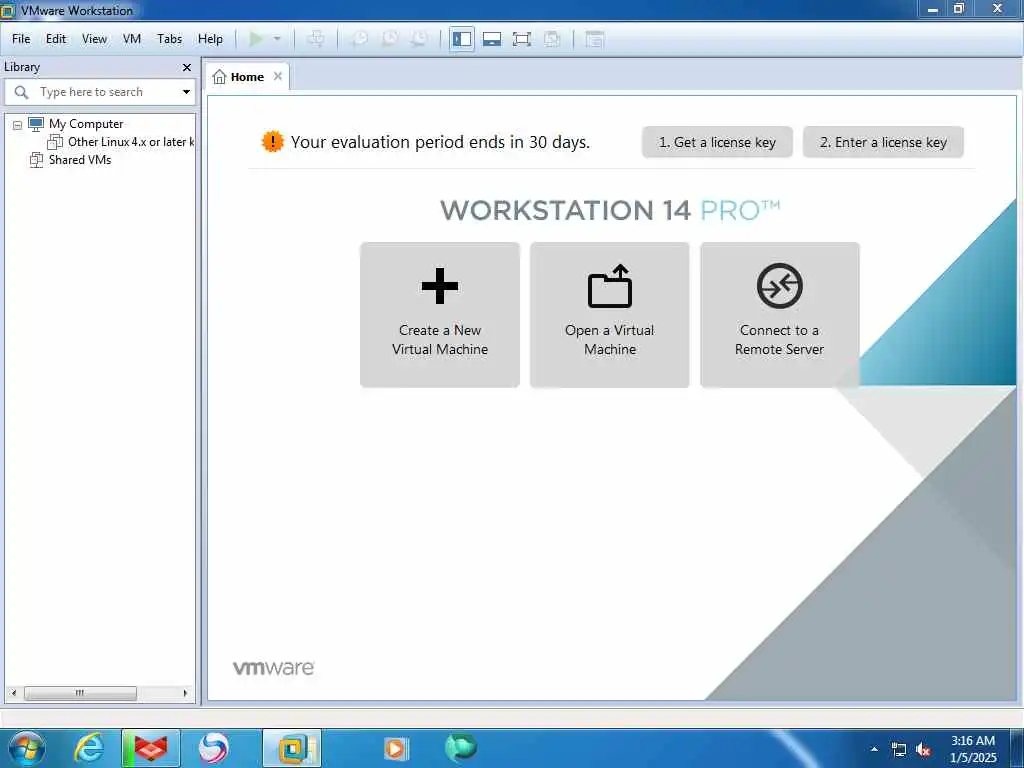The image size is (1024, 768).
Task: Click the Take Snapshot toolbar icon
Action: (359, 39)
